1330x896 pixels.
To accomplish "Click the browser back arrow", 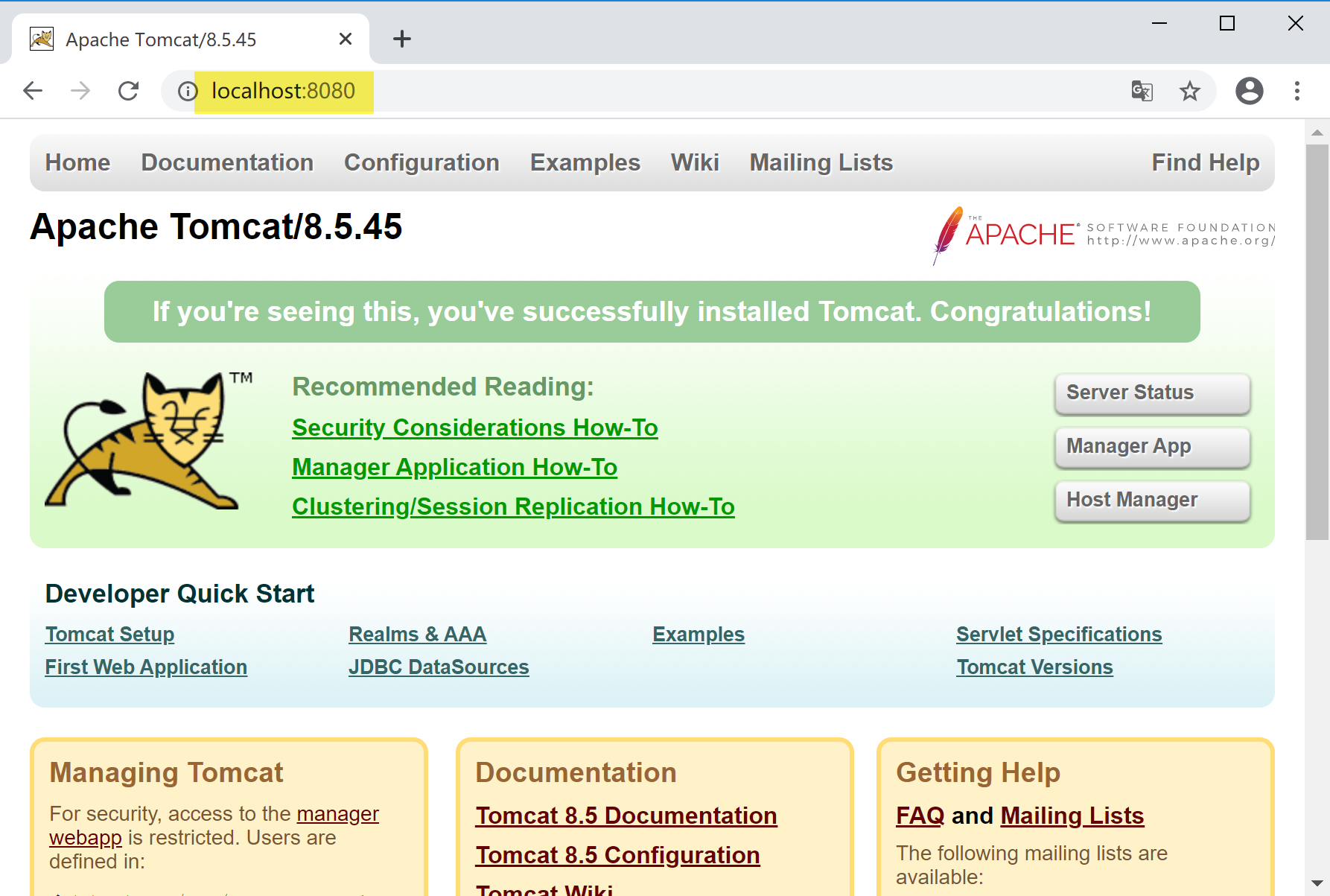I will (33, 91).
